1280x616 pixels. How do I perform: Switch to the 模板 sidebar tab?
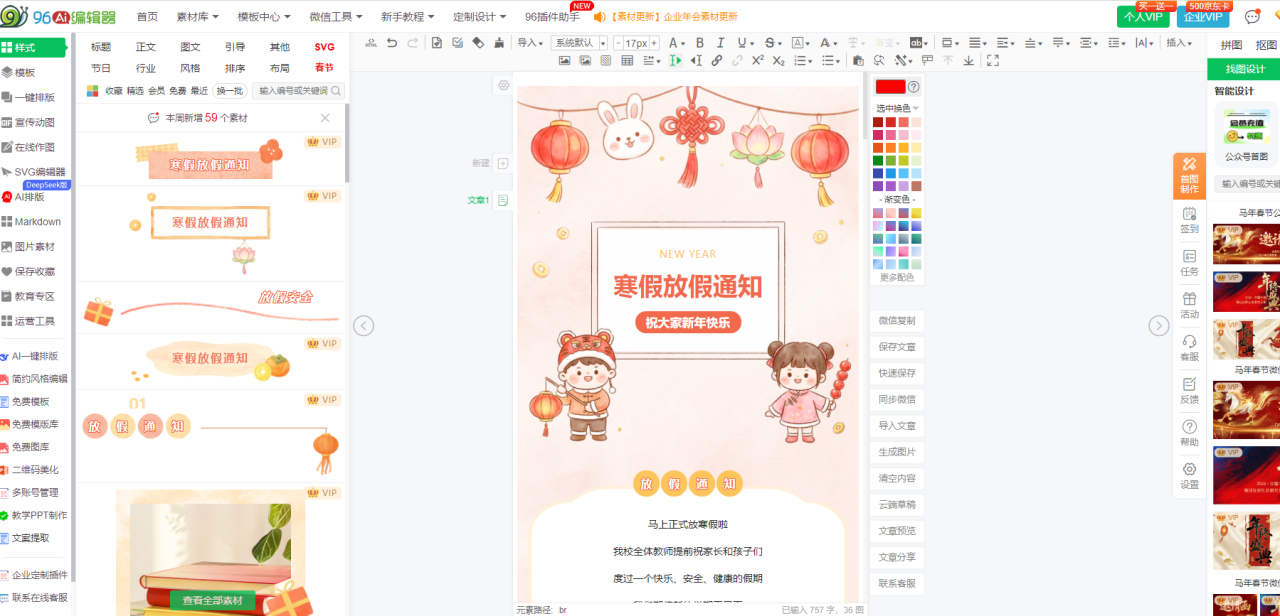click(24, 72)
